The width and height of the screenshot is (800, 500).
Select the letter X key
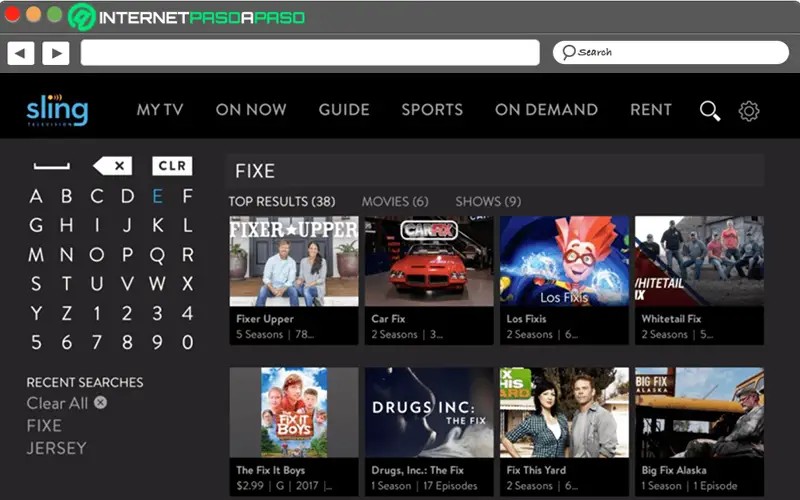tap(188, 284)
